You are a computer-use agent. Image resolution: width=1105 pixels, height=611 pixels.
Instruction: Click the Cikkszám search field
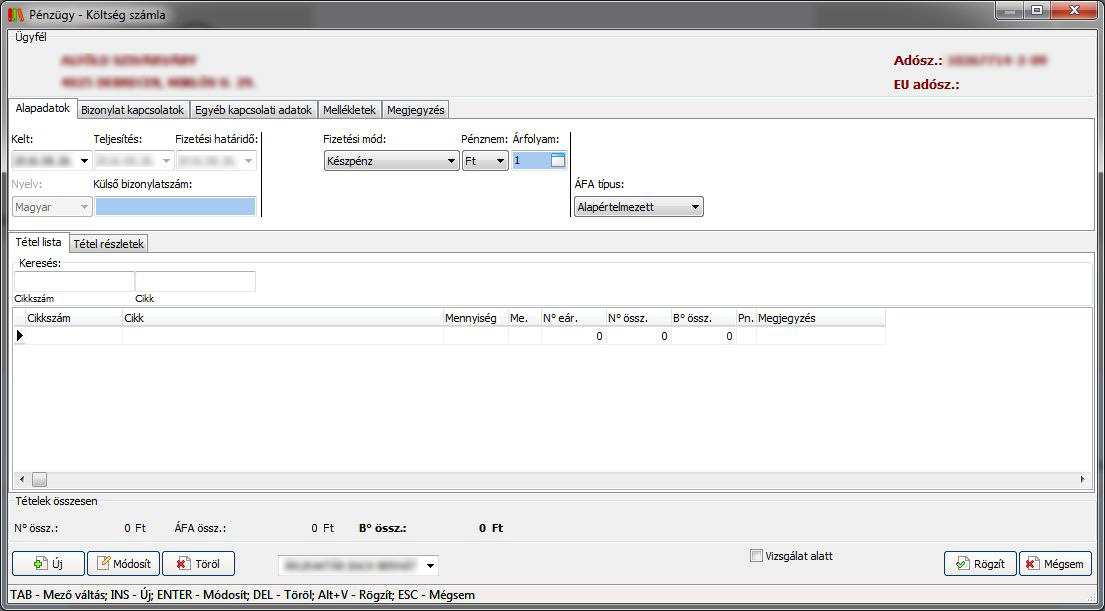click(73, 282)
